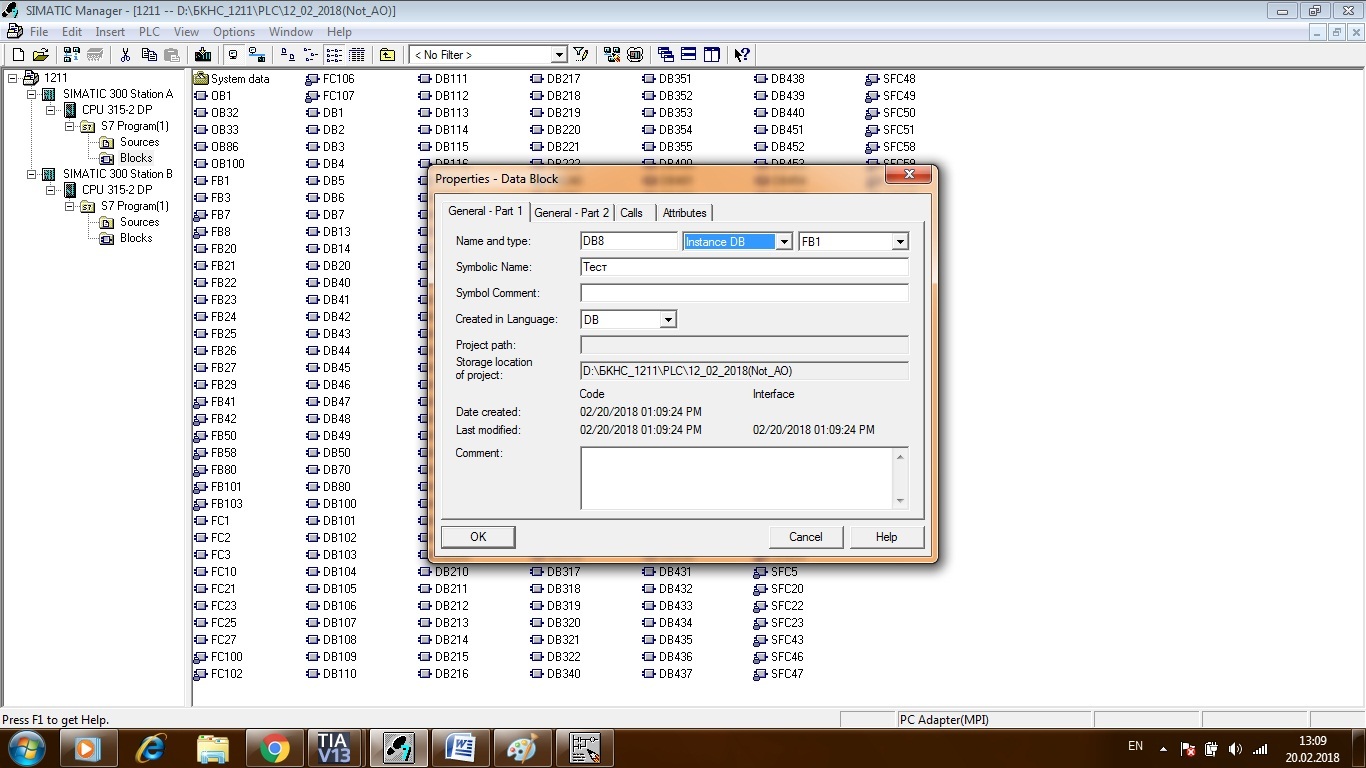Viewport: 1366px width, 768px height.
Task: Click the Tile Horizontally icon
Action: pyautogui.click(x=689, y=55)
